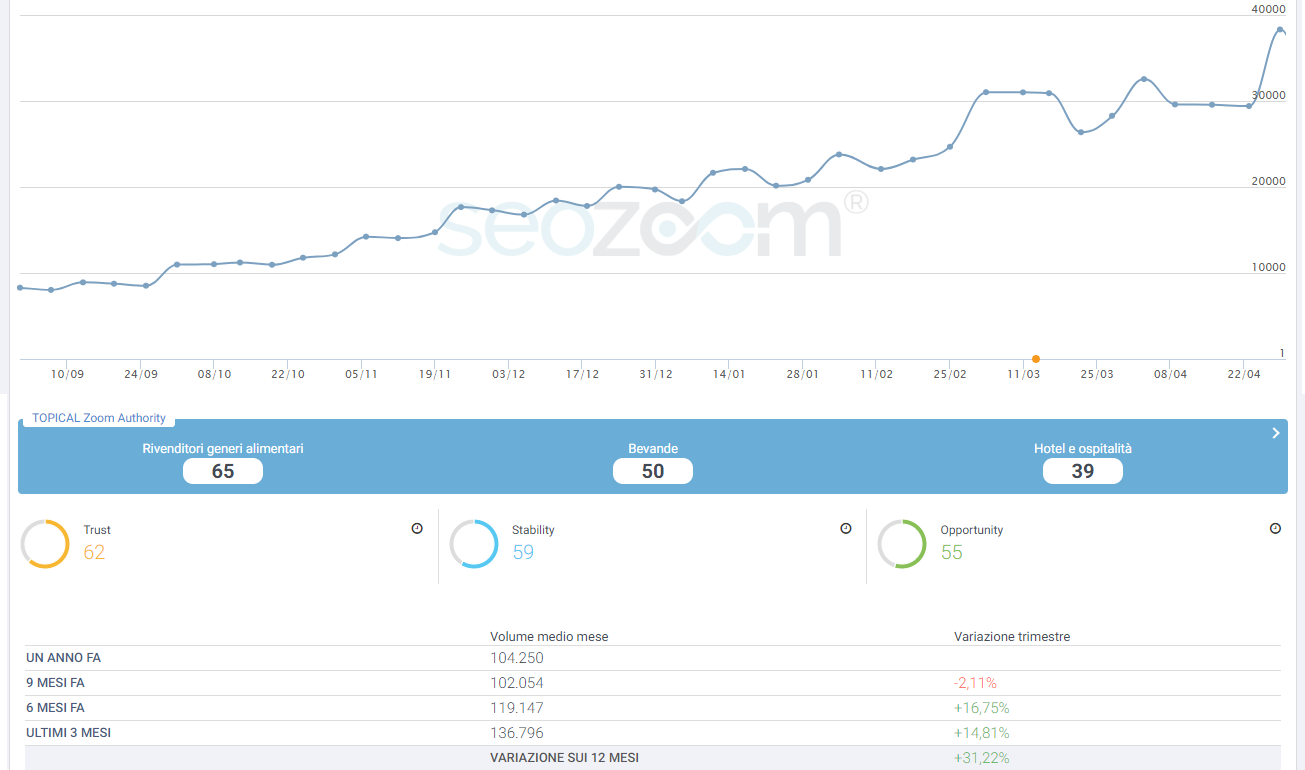Click the Stability score value 59
This screenshot has height=770, width=1305.
tap(523, 552)
